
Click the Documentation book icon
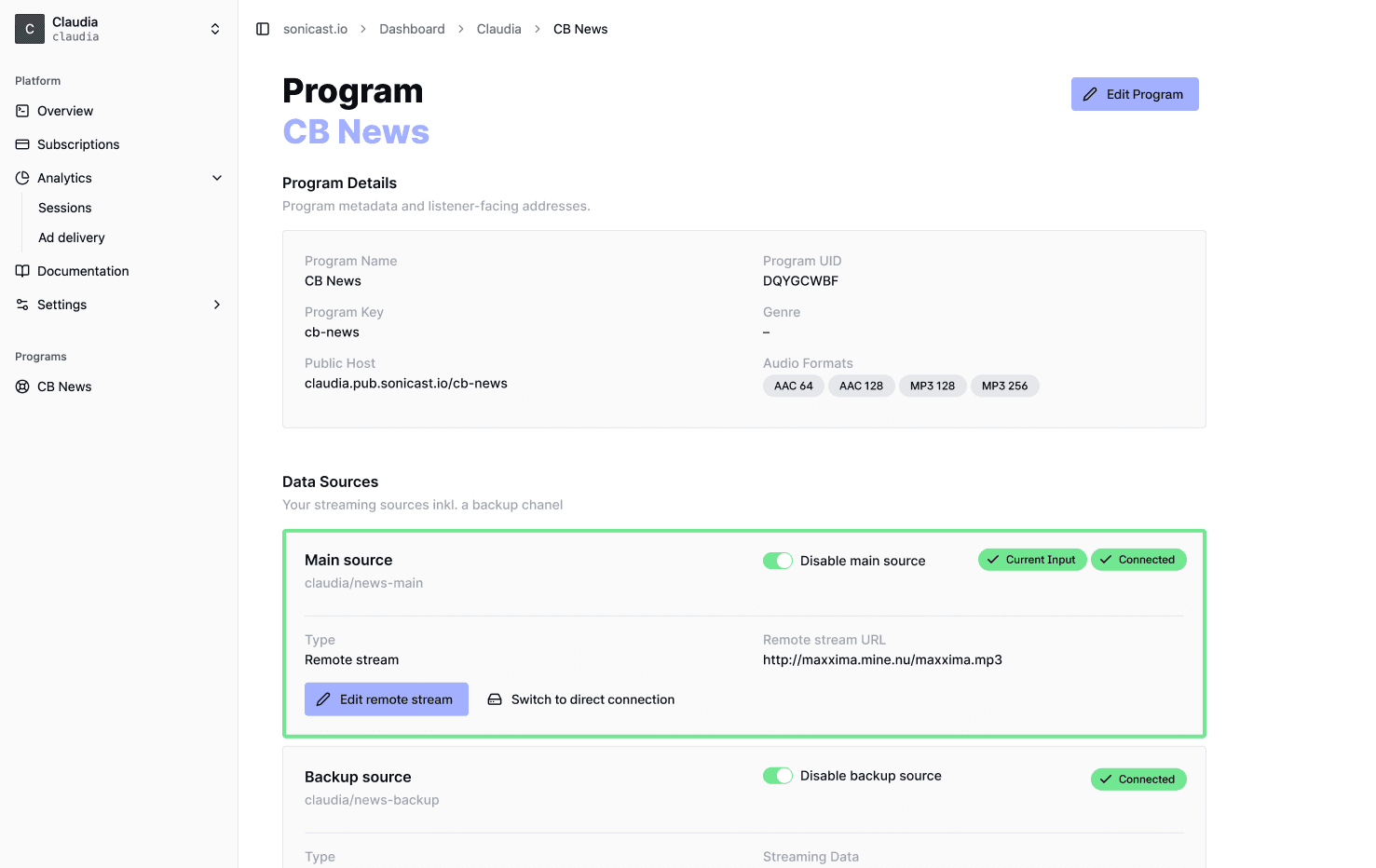[x=22, y=271]
